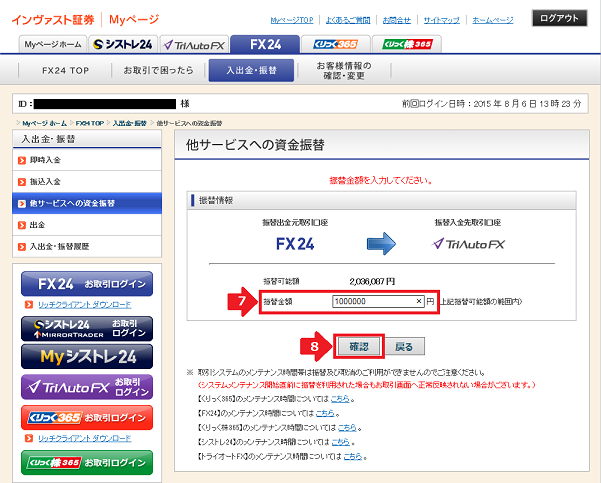Go to FX24 TOP submenu
Screen dimensions: 601x483
(x=65, y=71)
